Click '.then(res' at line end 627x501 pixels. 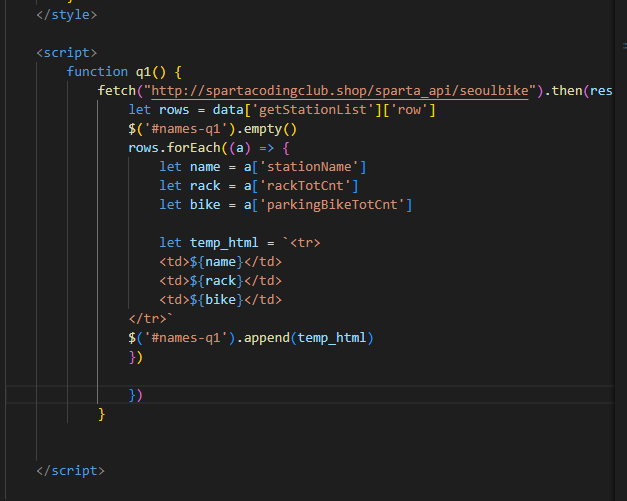click(578, 91)
